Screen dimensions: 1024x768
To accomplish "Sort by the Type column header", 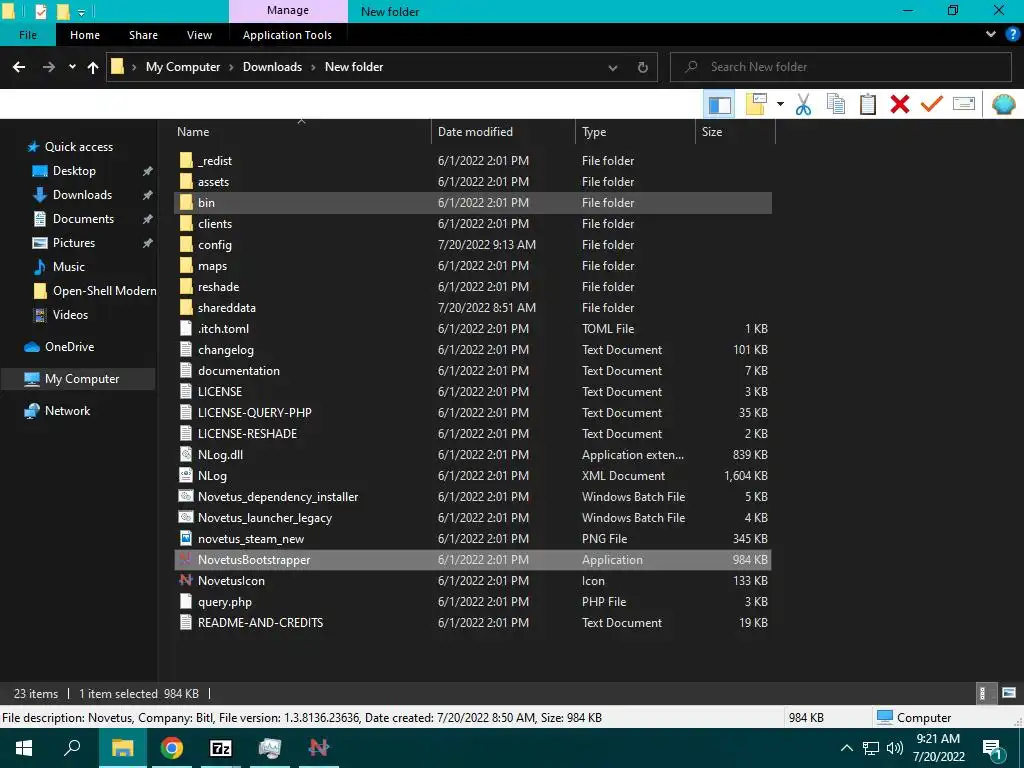I will pos(635,132).
